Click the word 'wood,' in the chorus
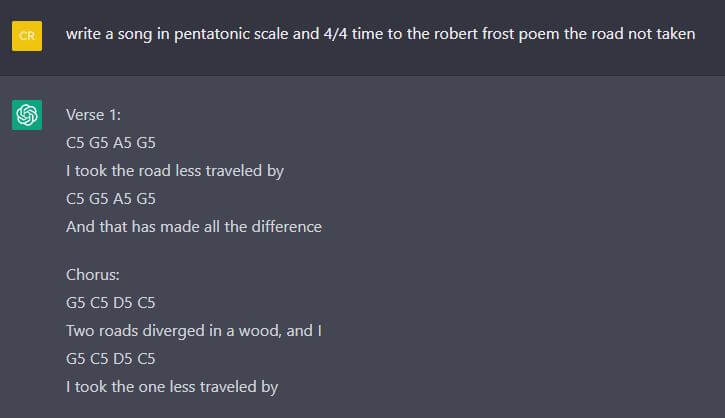725x418 pixels. [x=260, y=331]
